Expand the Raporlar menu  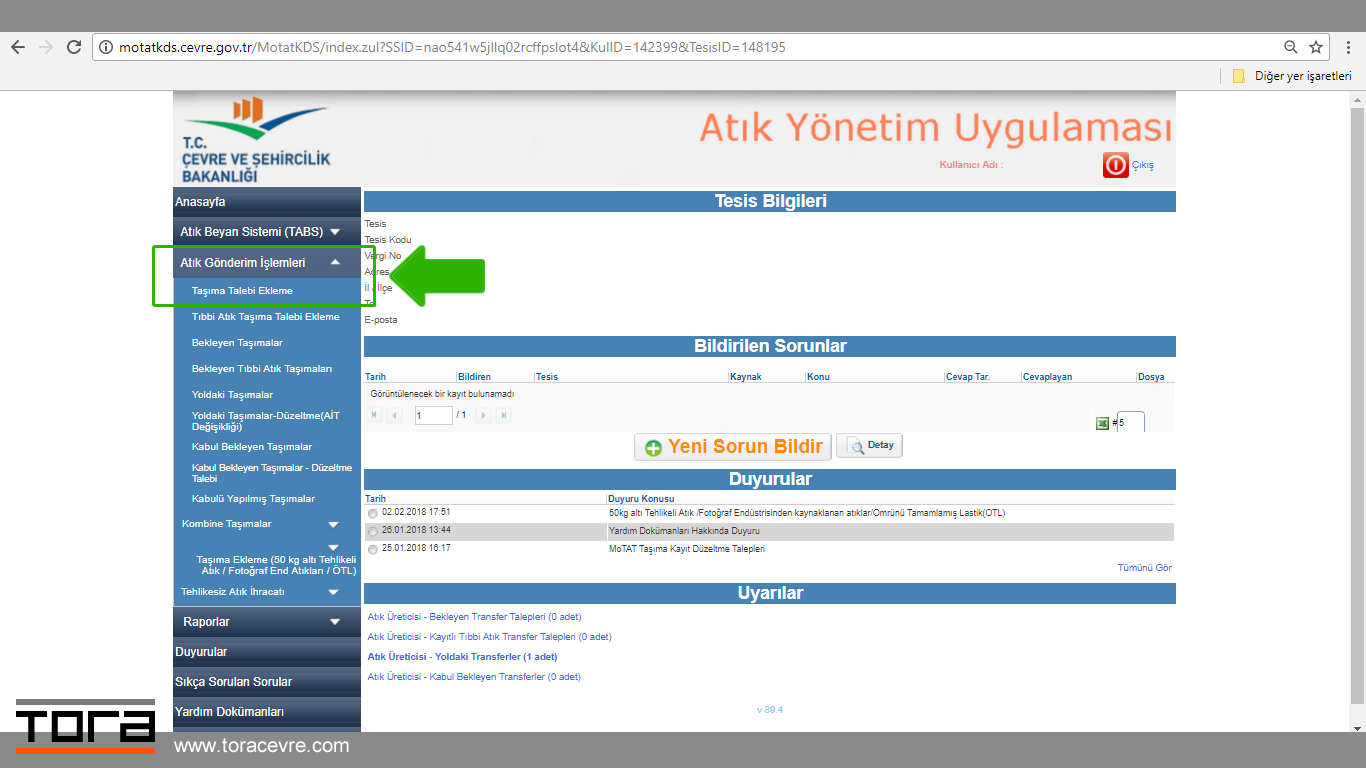coord(266,622)
